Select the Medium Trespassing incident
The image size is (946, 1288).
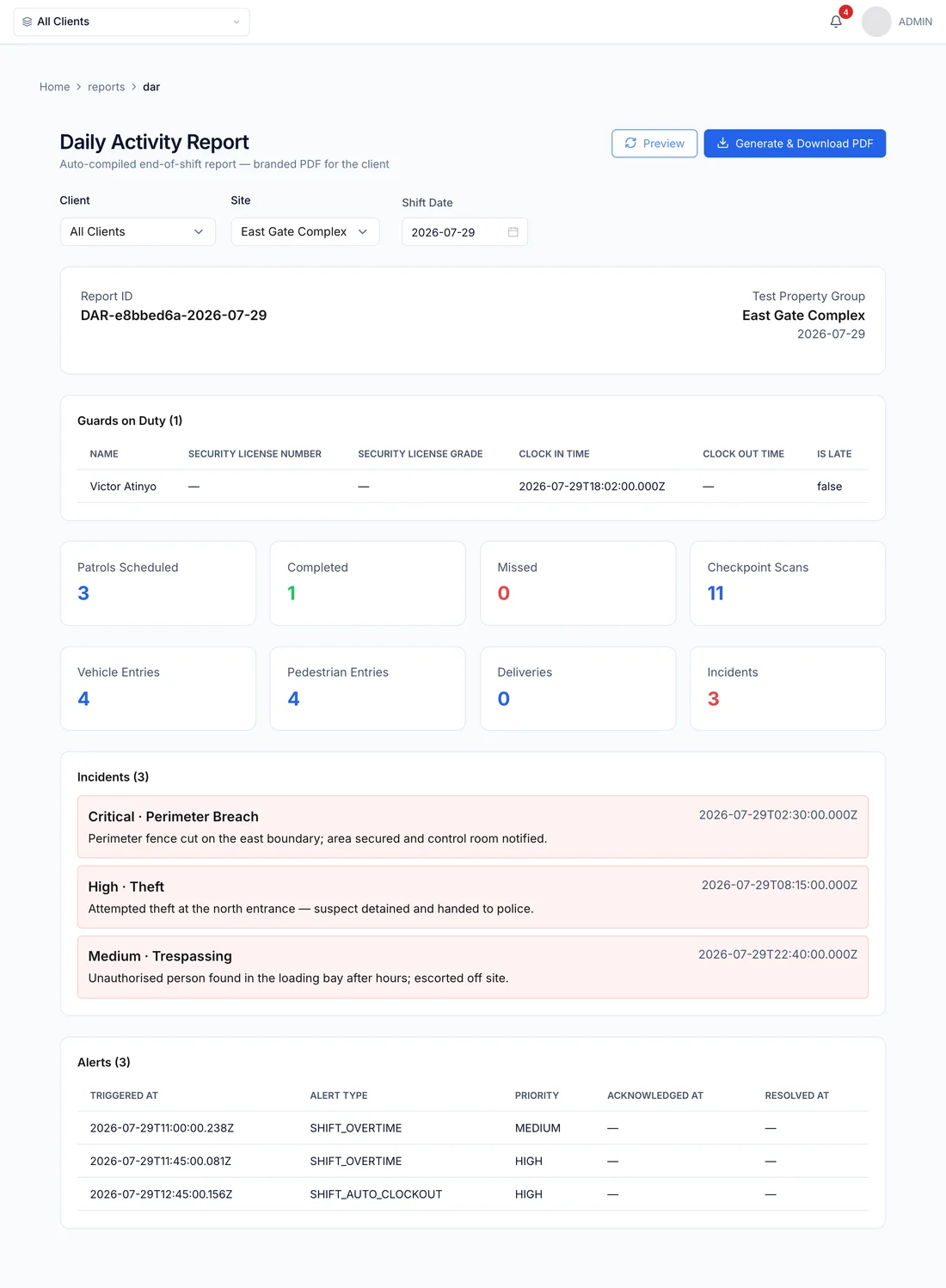click(473, 967)
